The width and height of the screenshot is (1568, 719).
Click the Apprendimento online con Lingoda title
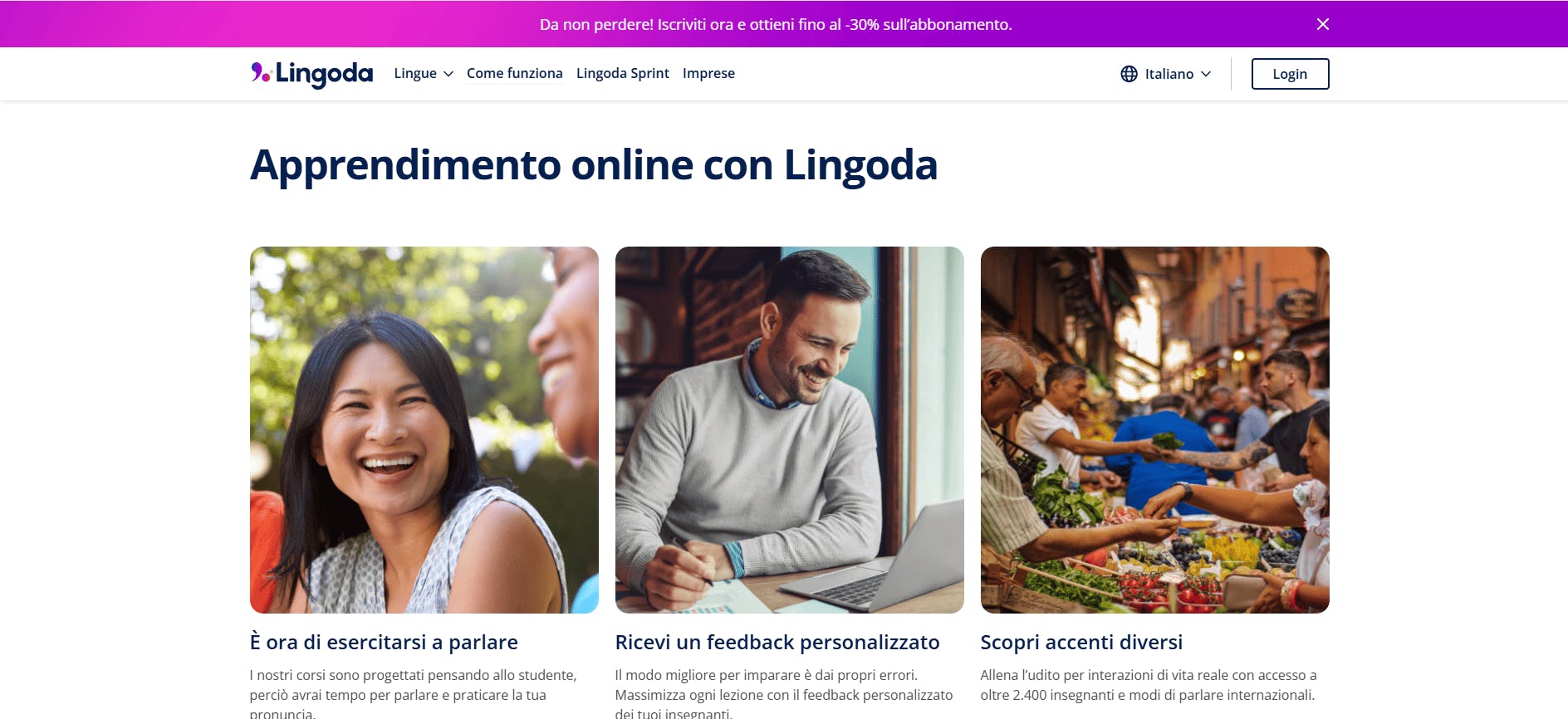coord(594,165)
